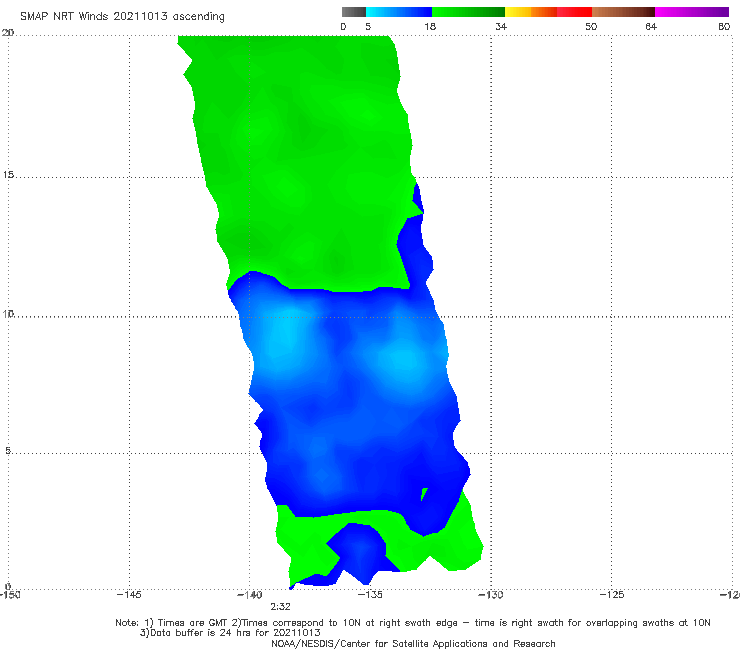Click the longitude axis label '-140'
The height and width of the screenshot is (650, 740).
click(x=250, y=595)
